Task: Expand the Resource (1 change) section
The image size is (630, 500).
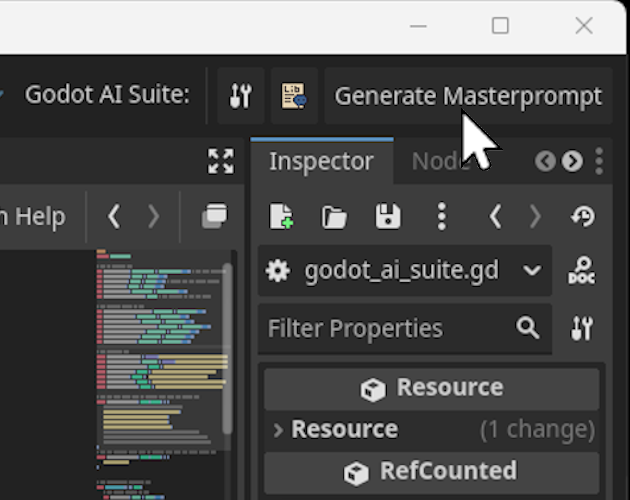Action: (x=432, y=429)
